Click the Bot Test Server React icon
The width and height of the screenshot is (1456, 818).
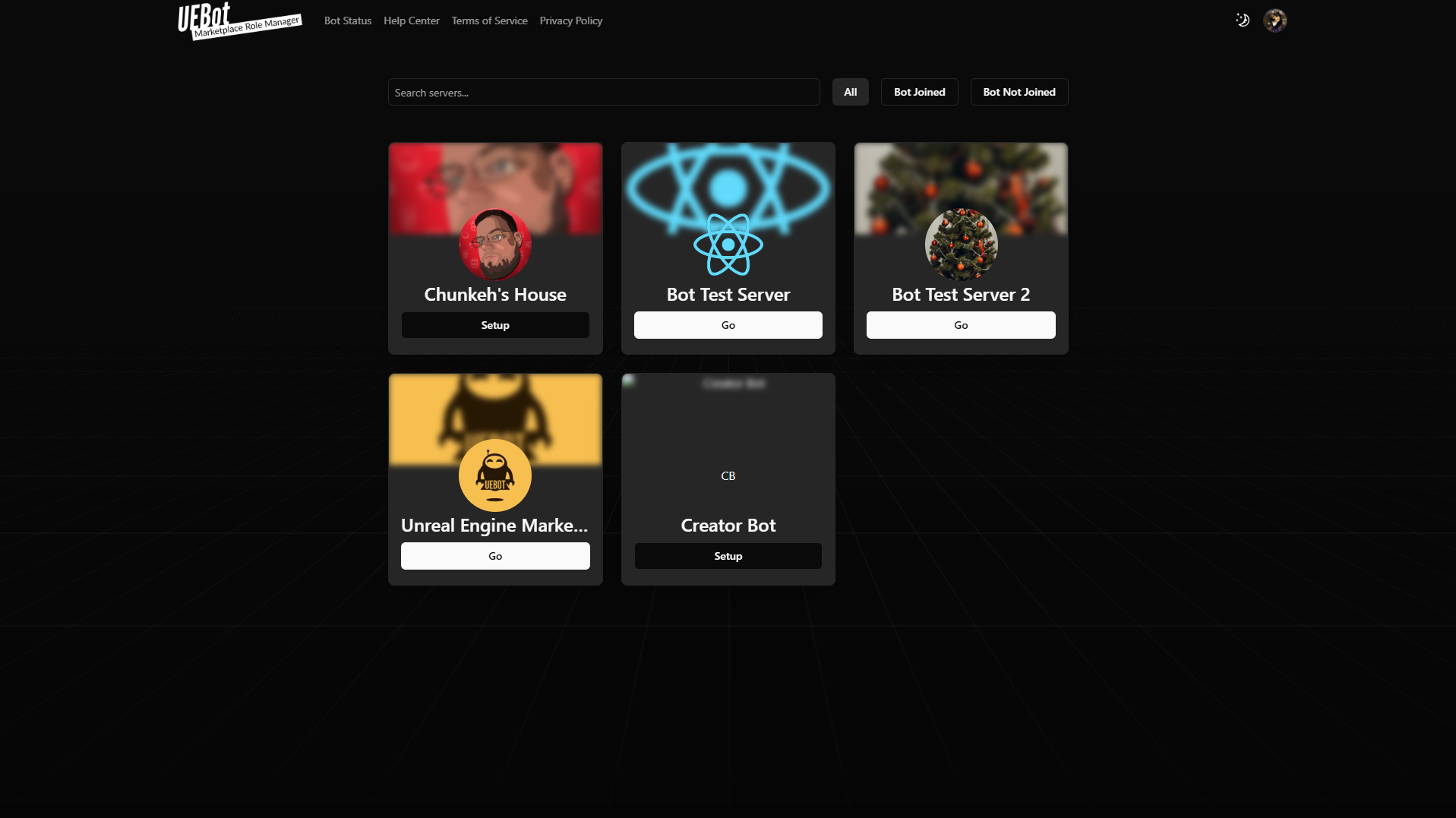[728, 245]
